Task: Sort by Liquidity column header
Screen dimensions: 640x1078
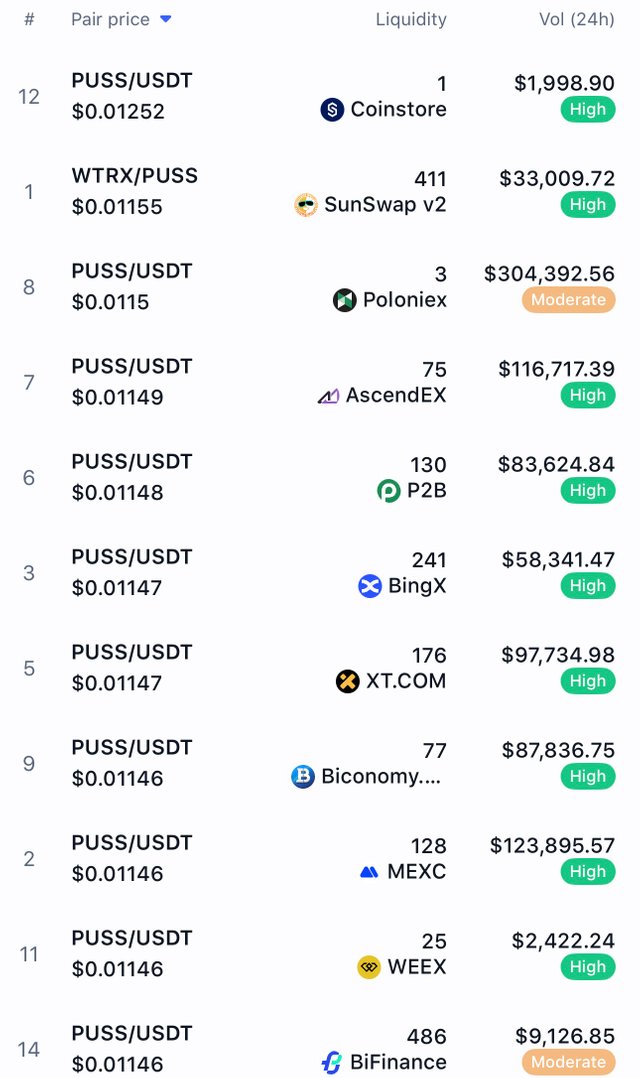Action: tap(411, 19)
